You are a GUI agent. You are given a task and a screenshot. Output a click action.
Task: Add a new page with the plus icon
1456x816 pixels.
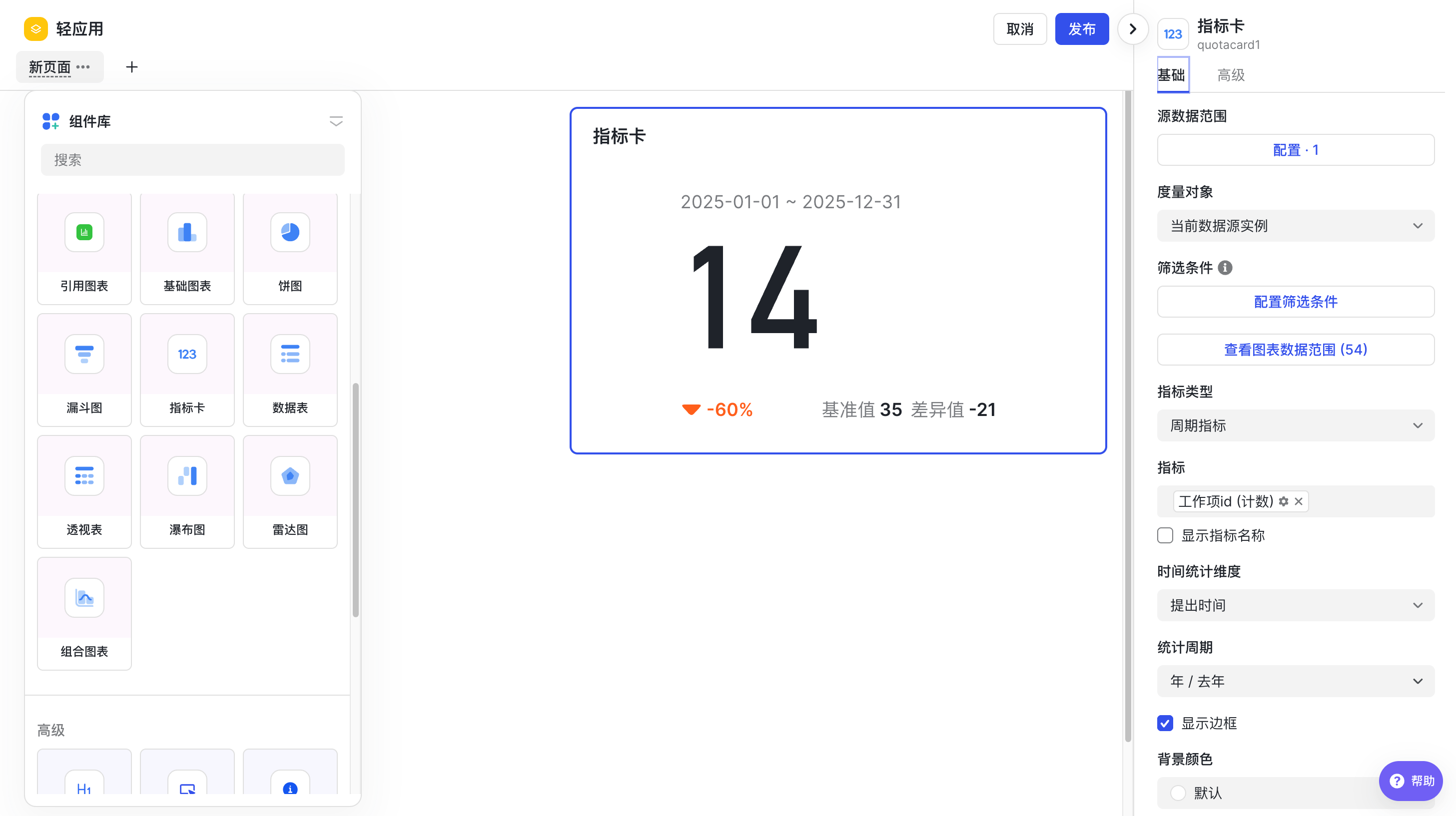tap(132, 67)
